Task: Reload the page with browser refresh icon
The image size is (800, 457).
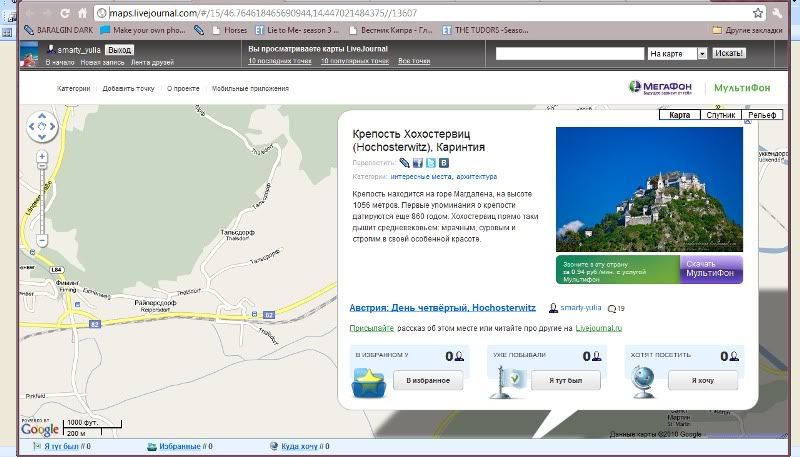Action: [65, 13]
